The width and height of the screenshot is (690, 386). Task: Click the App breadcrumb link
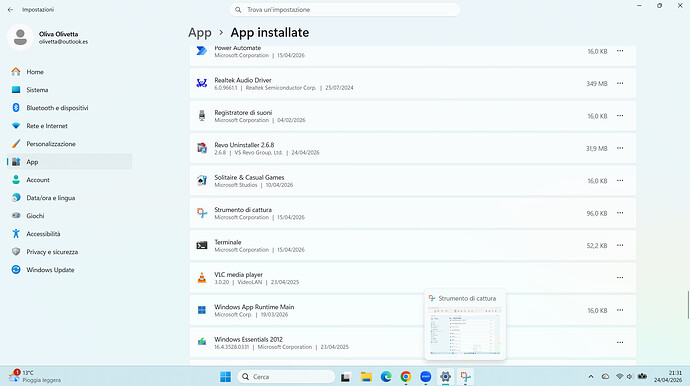(x=200, y=33)
